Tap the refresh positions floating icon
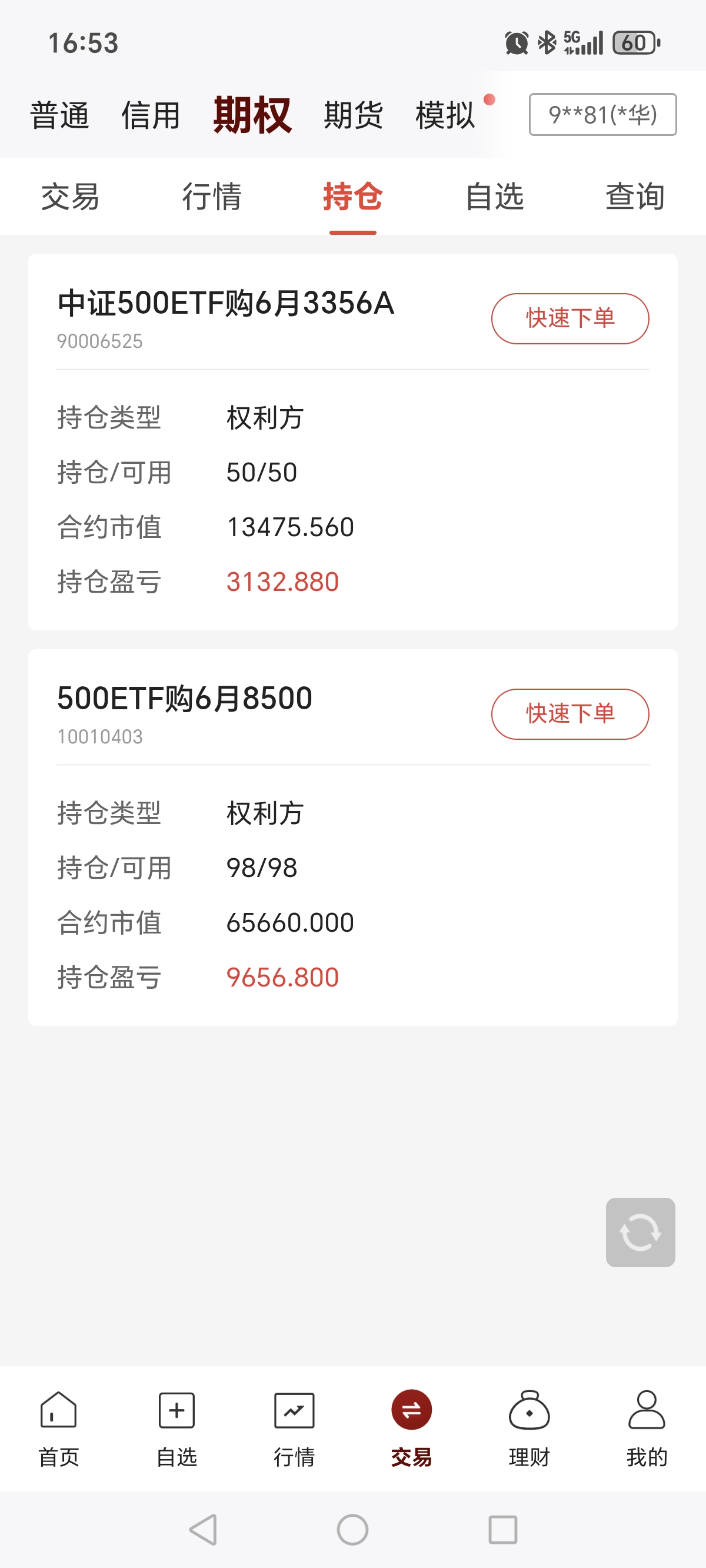 coord(640,1232)
